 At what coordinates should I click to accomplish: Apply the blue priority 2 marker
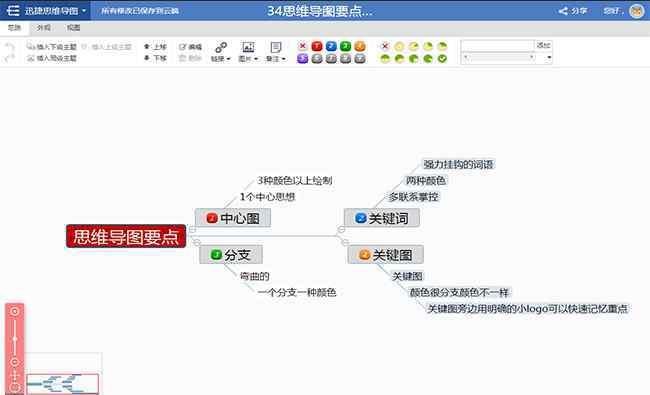tap(331, 46)
